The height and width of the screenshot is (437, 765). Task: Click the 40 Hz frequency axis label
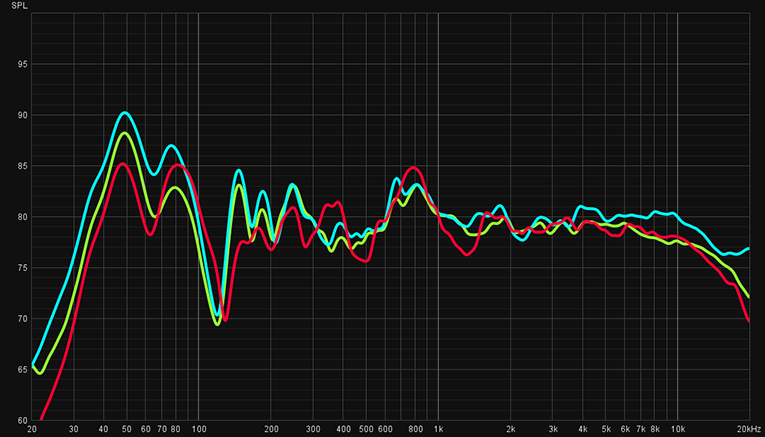tap(104, 430)
